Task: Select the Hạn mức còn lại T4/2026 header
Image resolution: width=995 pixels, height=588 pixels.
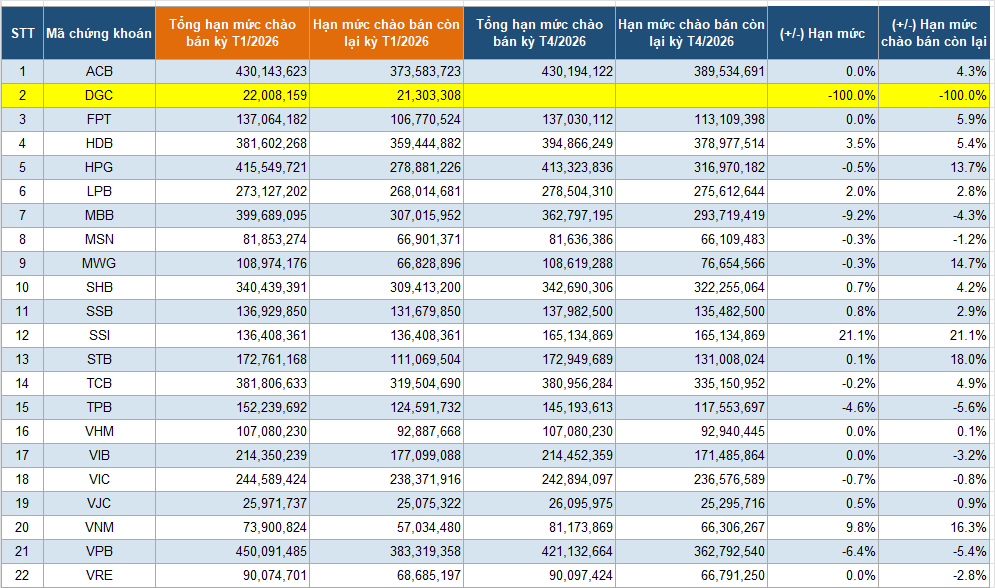Action: [691, 33]
